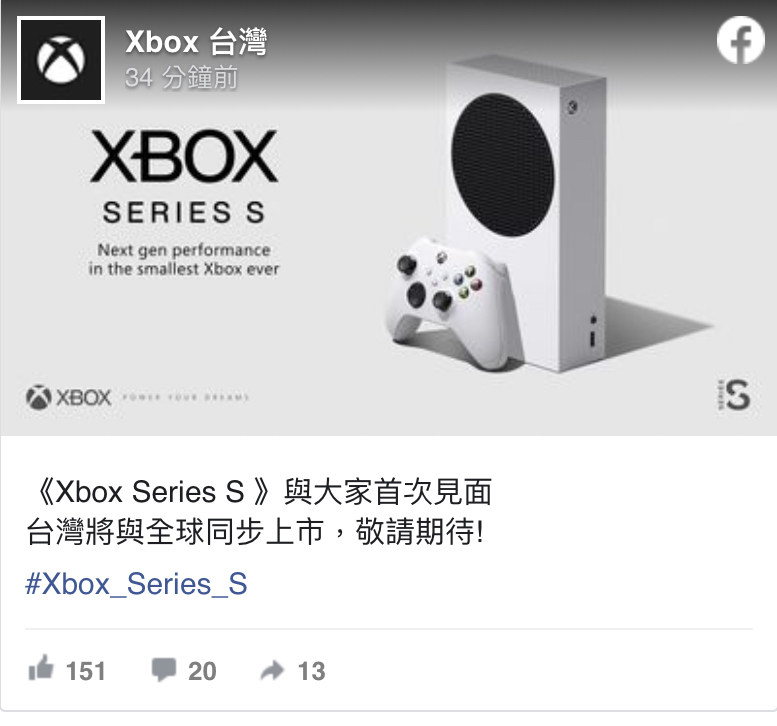Click the post text 與大家首次見面
Screen dimensions: 777x726
388,492
